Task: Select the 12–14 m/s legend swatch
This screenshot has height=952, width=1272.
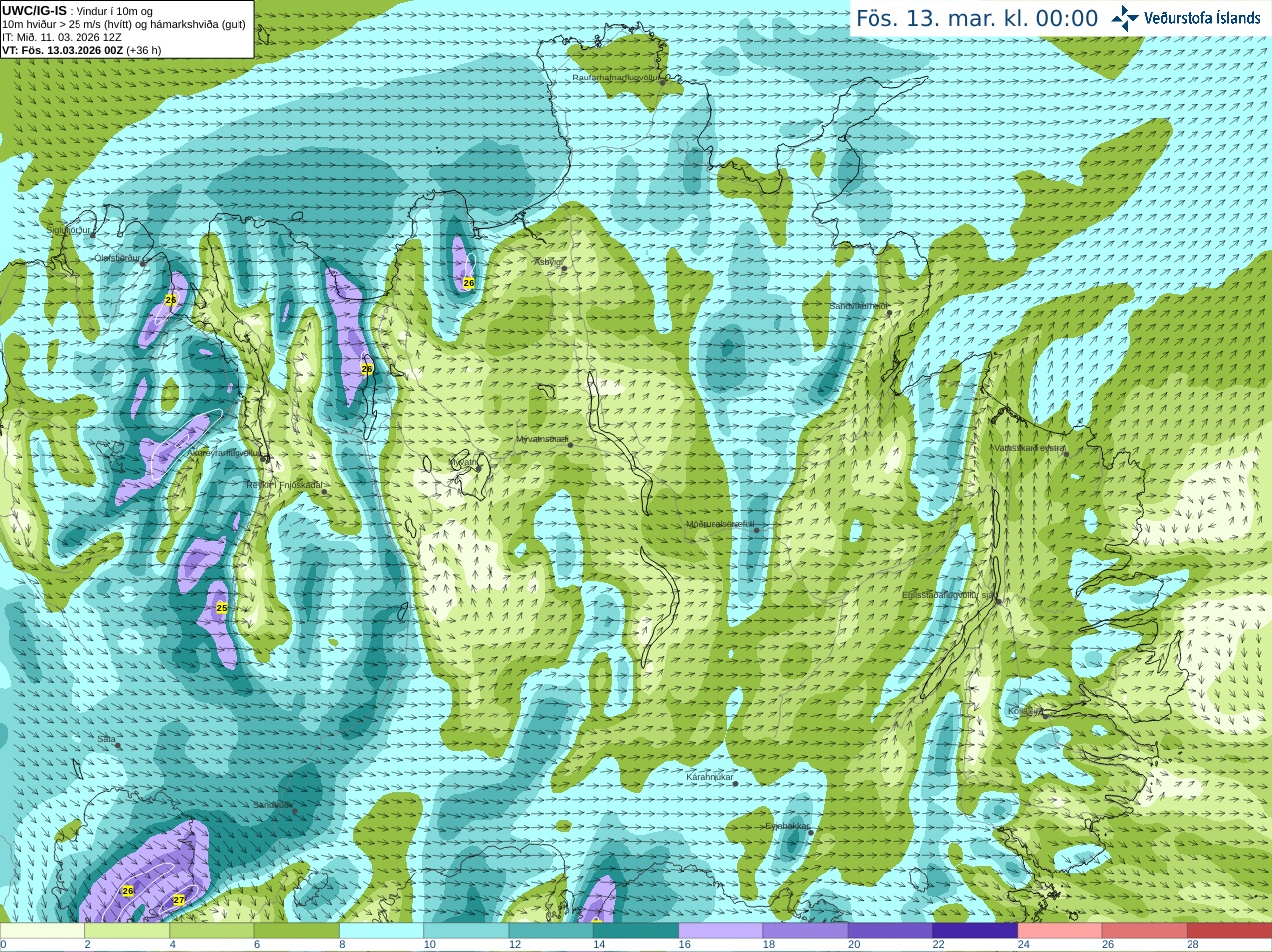Action: coord(552,931)
